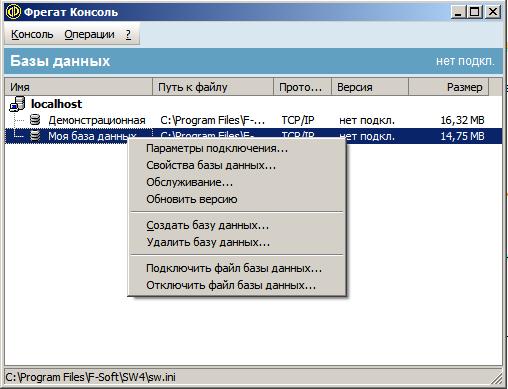Click status bar path C:\Program Files\F-Soft\SW4\sw.ini
Viewport: 508px width, 389px height.
[x=90, y=377]
